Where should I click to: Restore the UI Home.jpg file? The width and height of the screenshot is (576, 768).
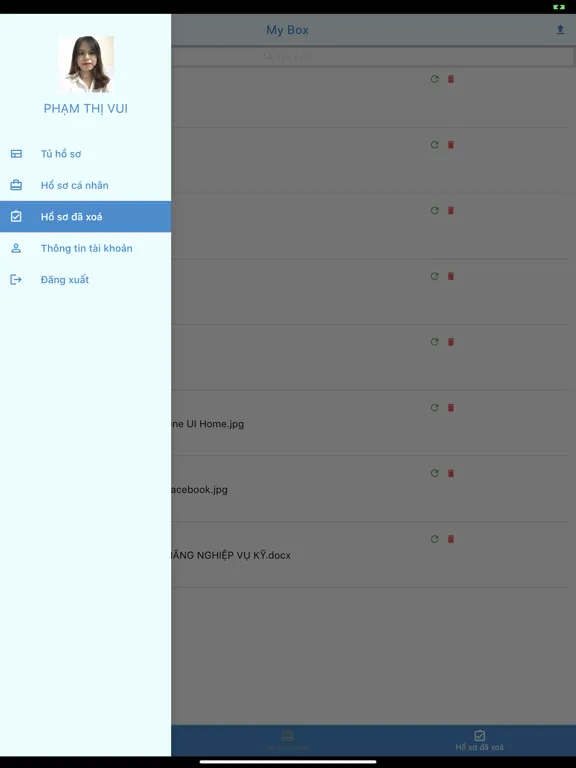[434, 408]
